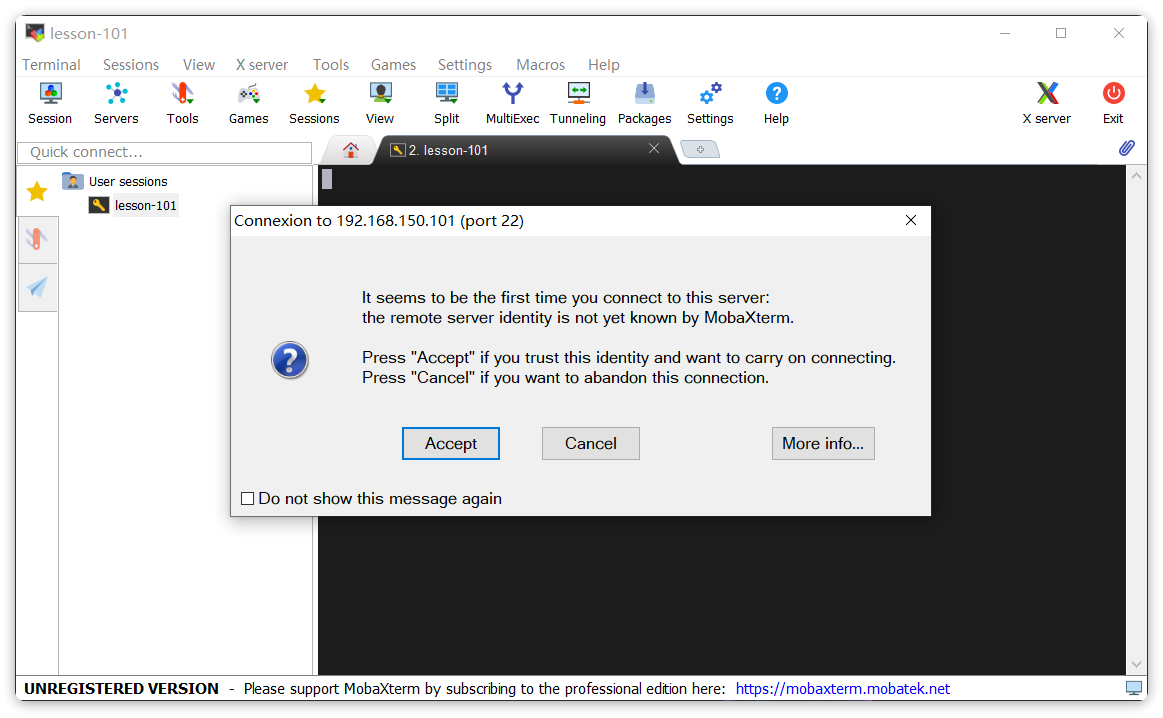Enable 'Do not show this message again'
This screenshot has height=718, width=1163.
point(248,499)
